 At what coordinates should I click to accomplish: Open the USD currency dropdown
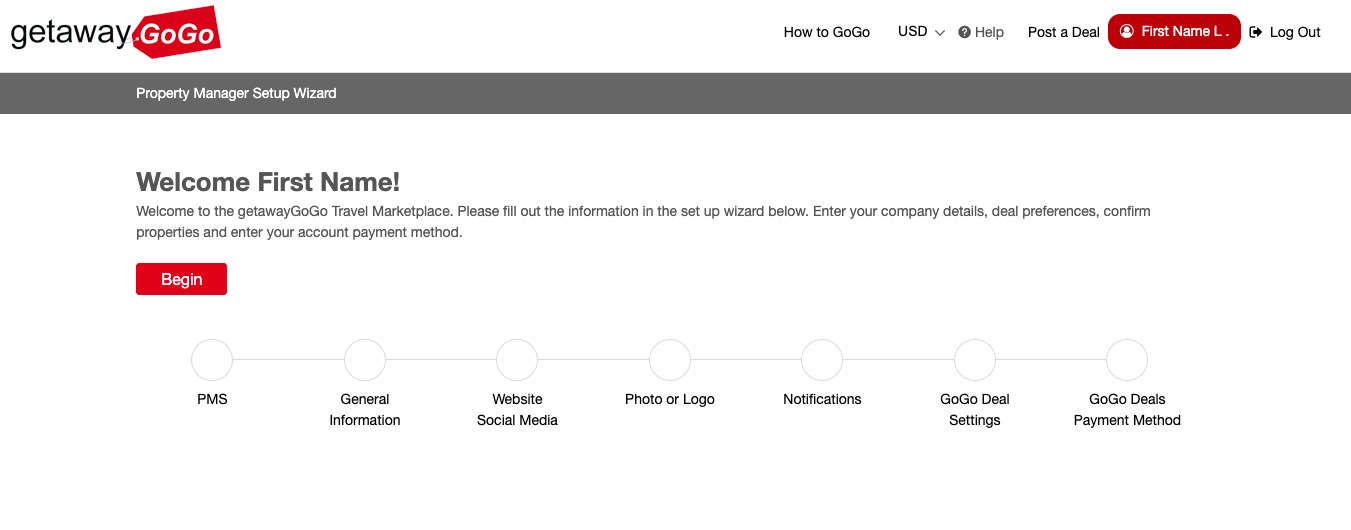click(921, 32)
